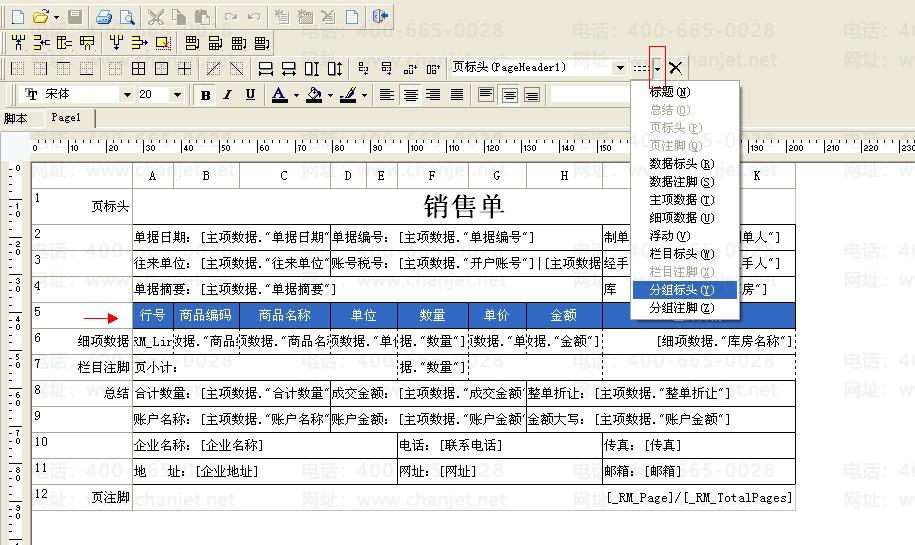Click the Cut scissors icon

click(x=156, y=17)
